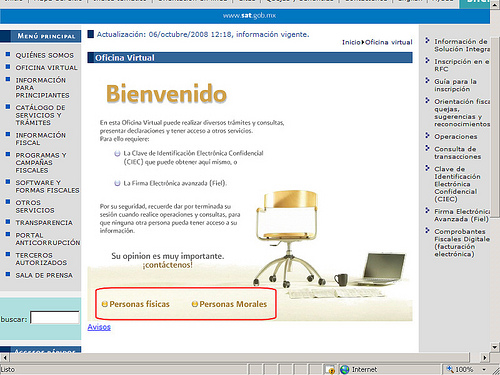Image resolution: width=500 pixels, height=375 pixels.
Task: Open Comprobantes Fiscales Digitales link
Action: point(462,243)
